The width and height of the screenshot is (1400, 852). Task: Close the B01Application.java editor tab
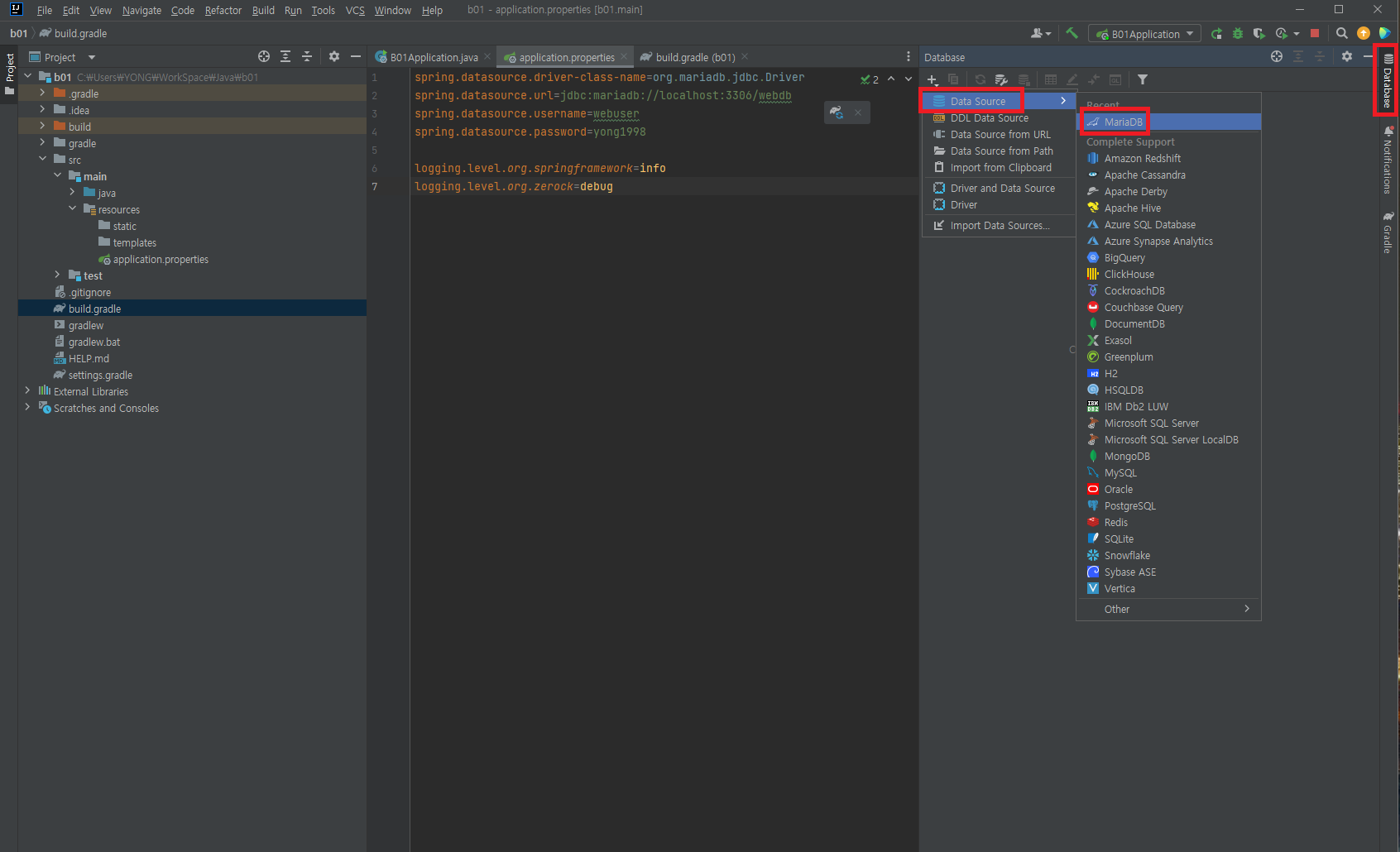coord(487,57)
